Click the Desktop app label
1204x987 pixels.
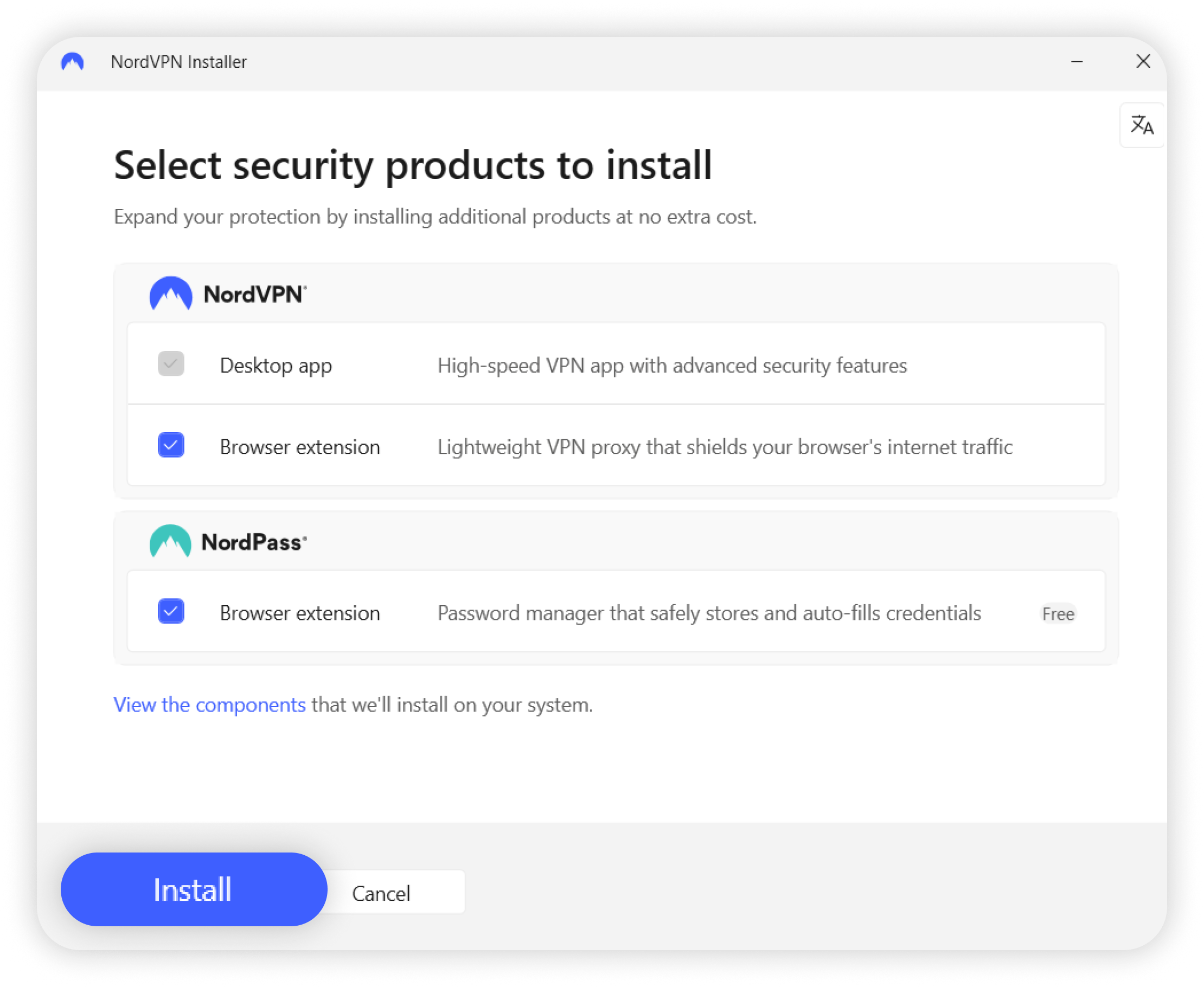(276, 366)
